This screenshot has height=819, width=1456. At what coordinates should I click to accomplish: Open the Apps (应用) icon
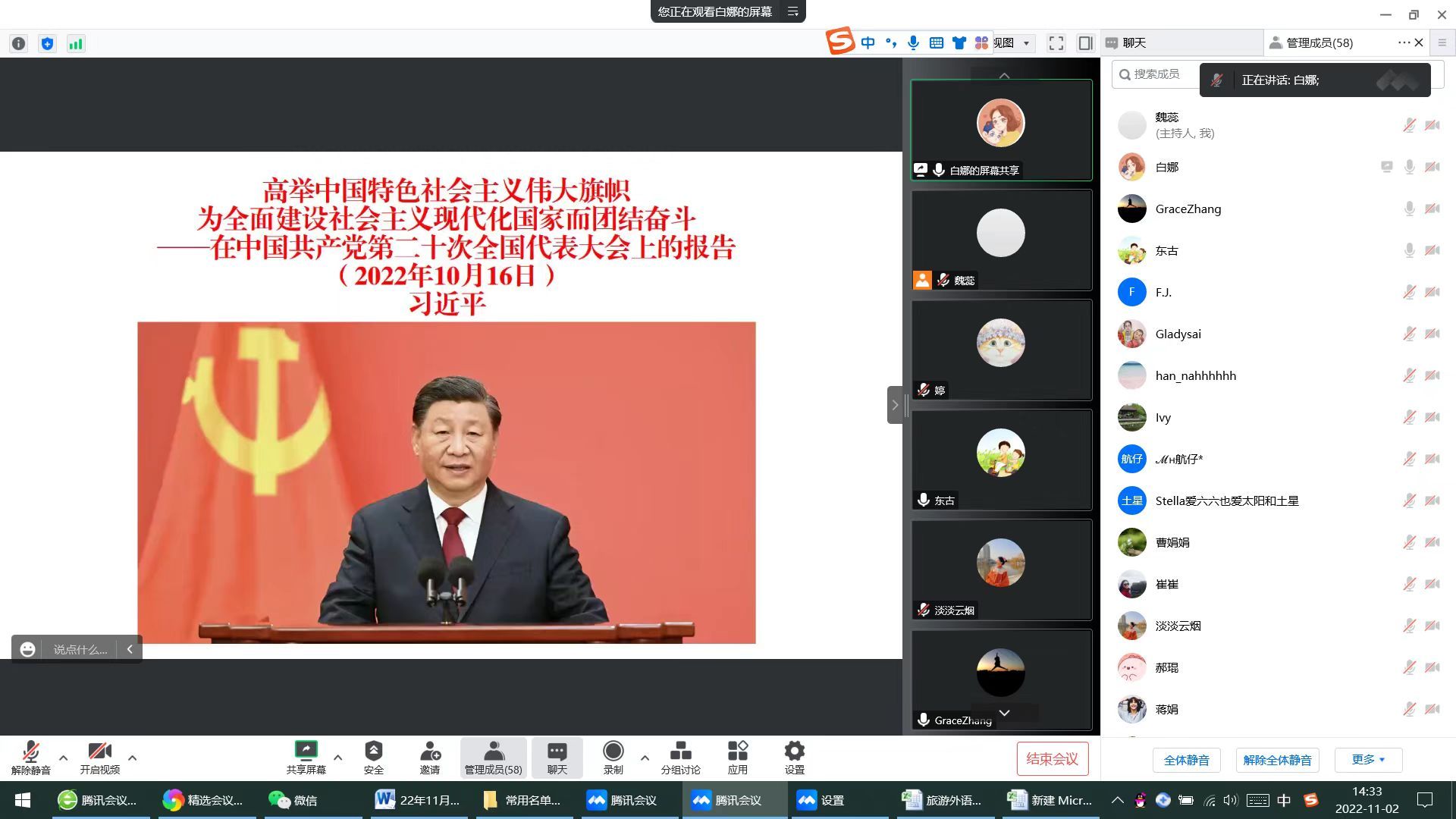click(737, 752)
